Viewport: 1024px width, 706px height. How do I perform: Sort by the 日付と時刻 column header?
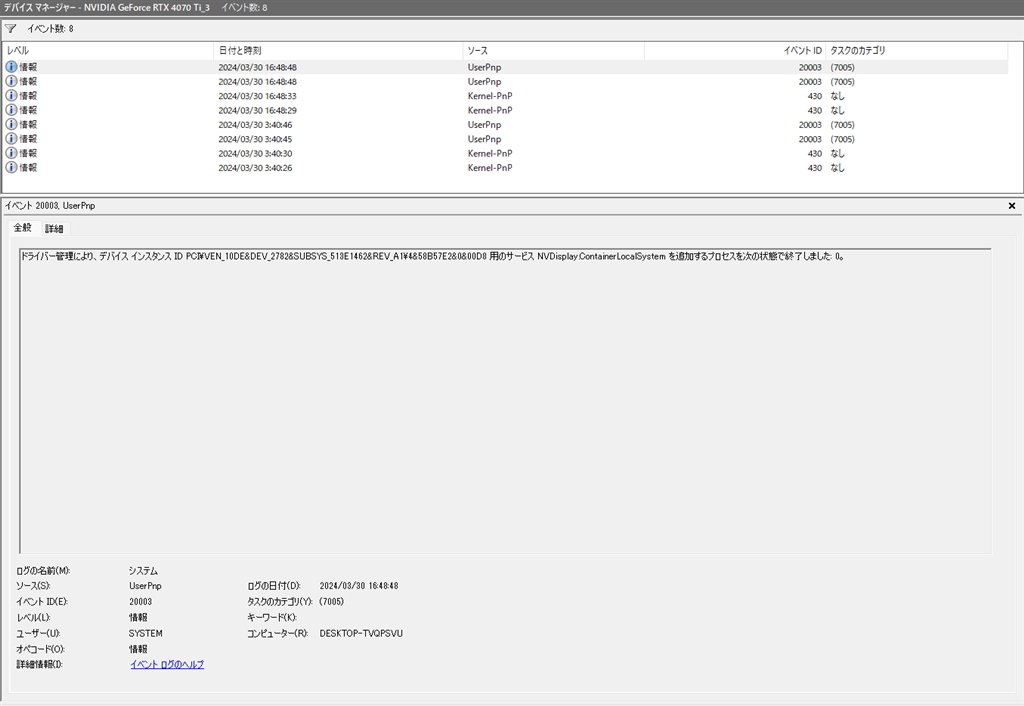click(x=338, y=50)
